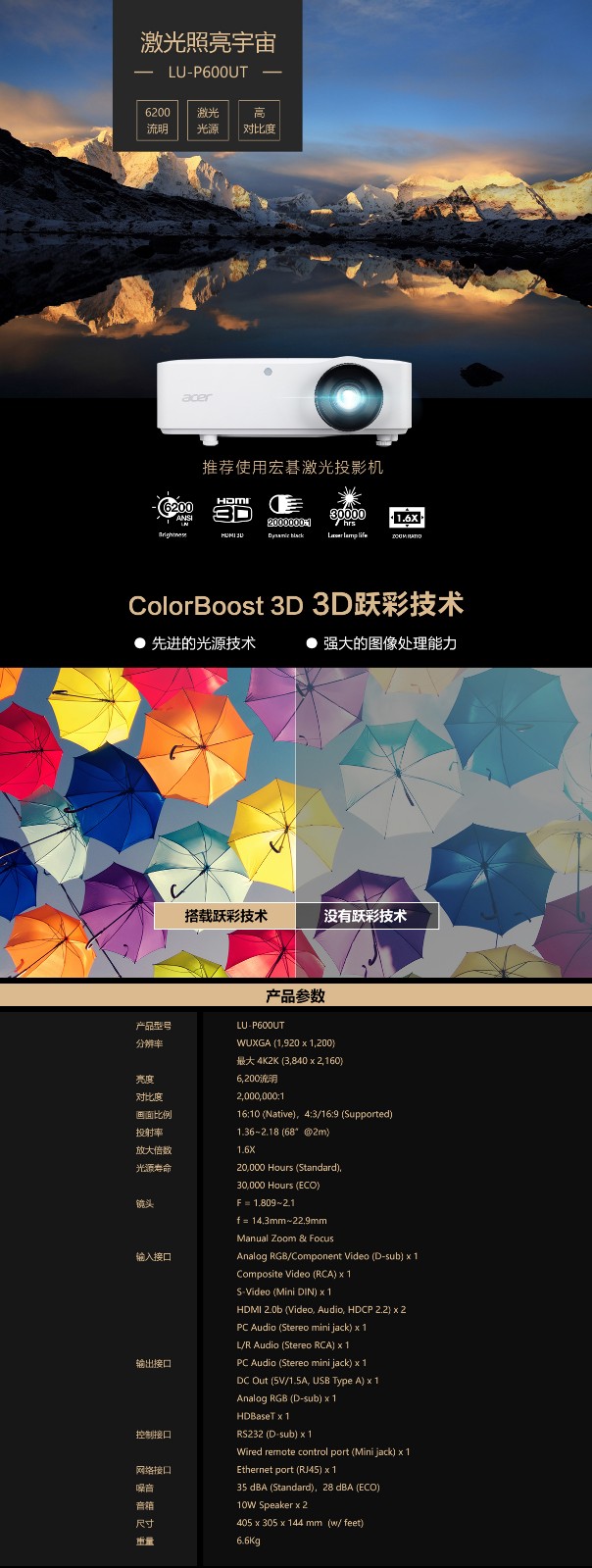This screenshot has height=1568, width=592.
Task: Select the 6200 流明 badge
Action: tap(158, 120)
